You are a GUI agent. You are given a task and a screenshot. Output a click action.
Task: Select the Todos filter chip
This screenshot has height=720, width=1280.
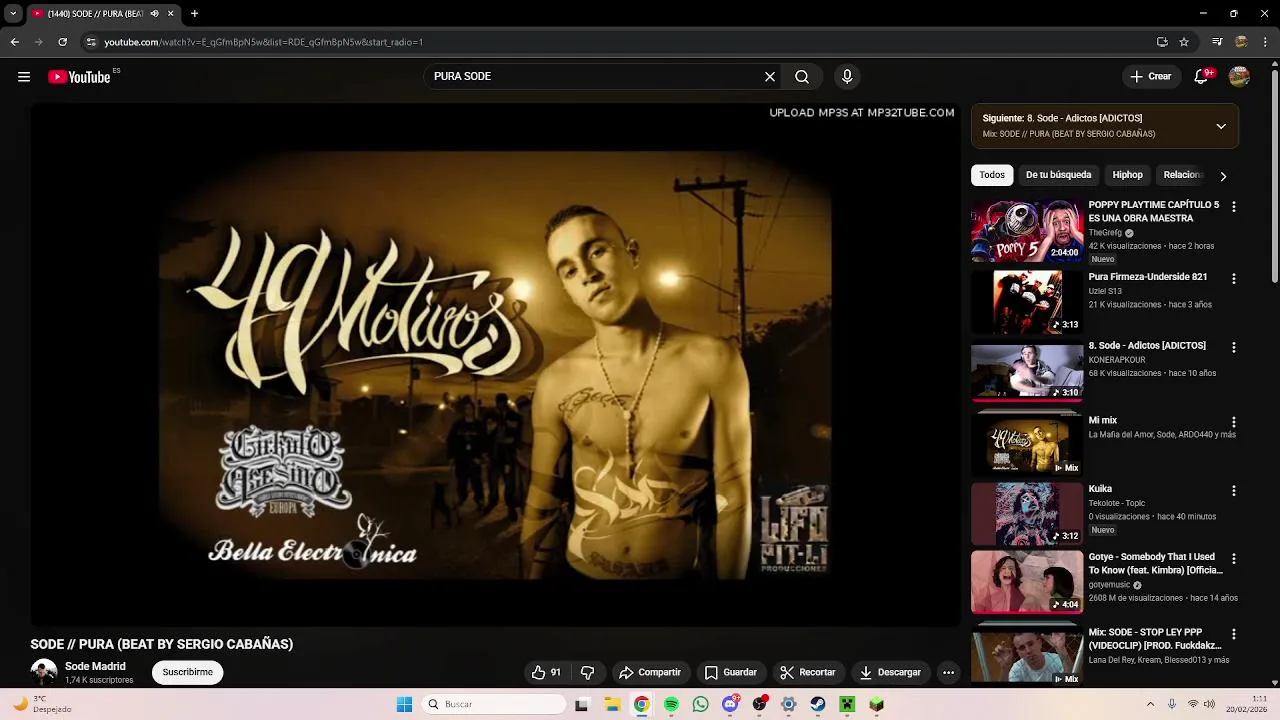point(992,175)
